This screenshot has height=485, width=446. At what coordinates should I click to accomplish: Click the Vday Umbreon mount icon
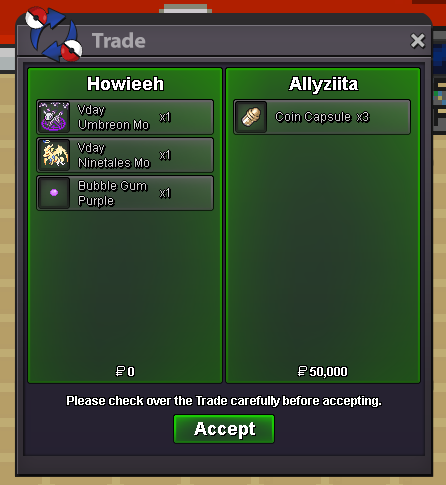(x=54, y=117)
